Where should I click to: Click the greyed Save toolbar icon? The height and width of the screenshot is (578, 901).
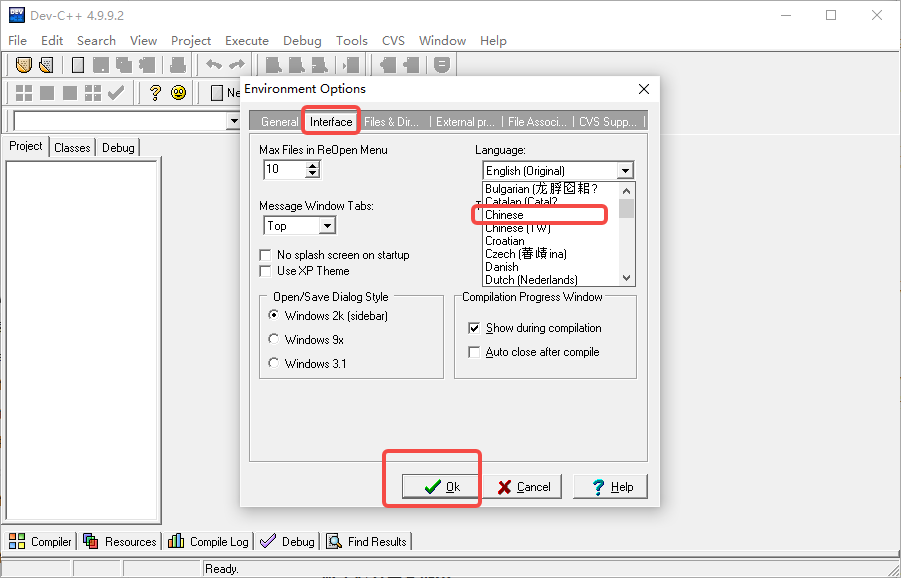pyautogui.click(x=101, y=64)
